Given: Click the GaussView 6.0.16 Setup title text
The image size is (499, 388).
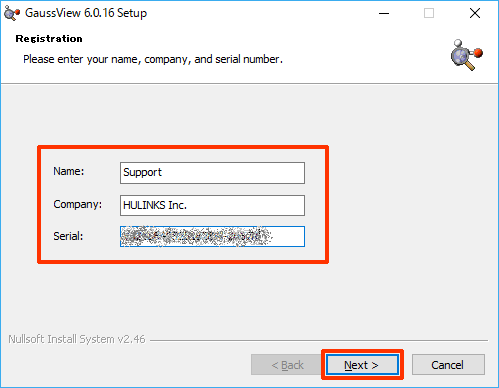Looking at the screenshot, I should [x=86, y=13].
